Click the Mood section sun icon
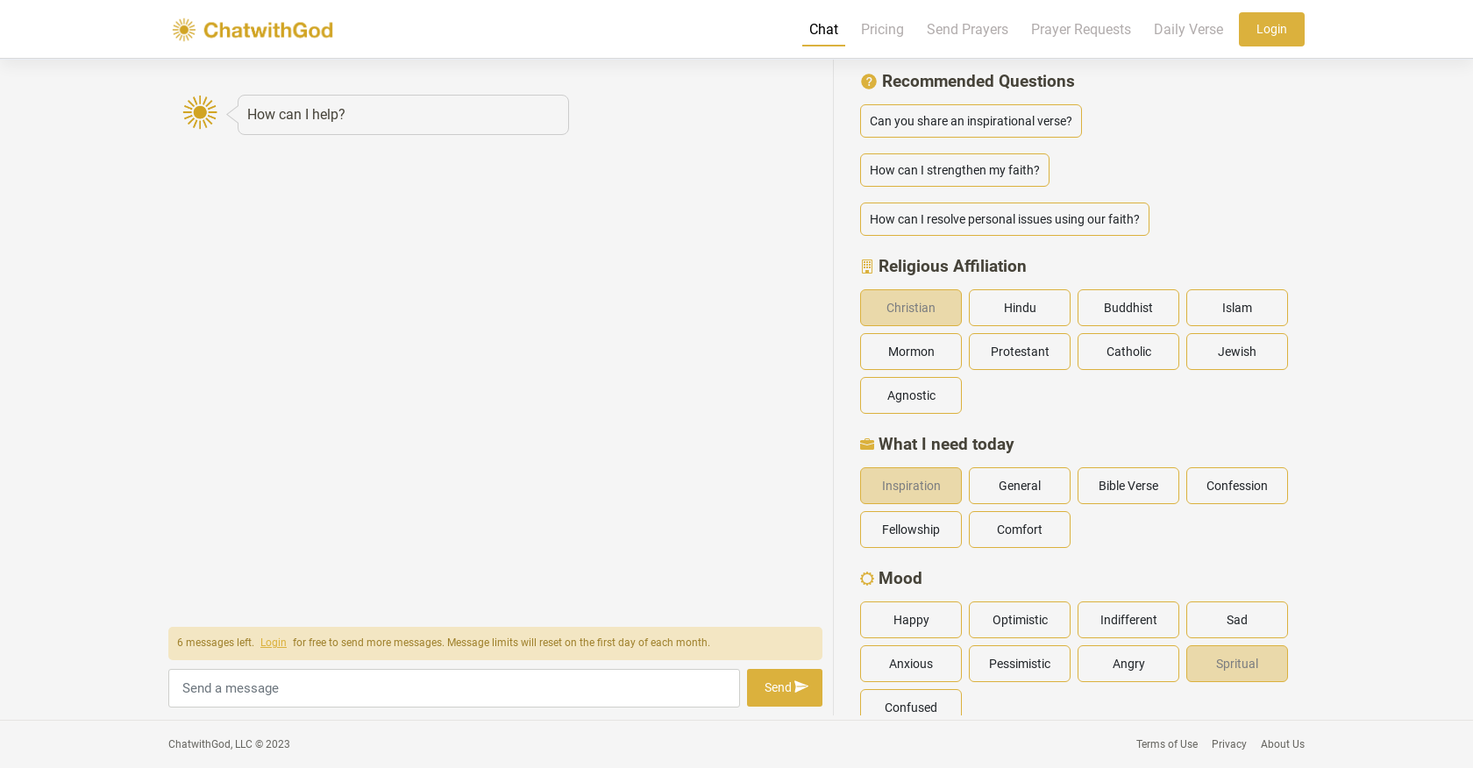1473x768 pixels. [867, 579]
